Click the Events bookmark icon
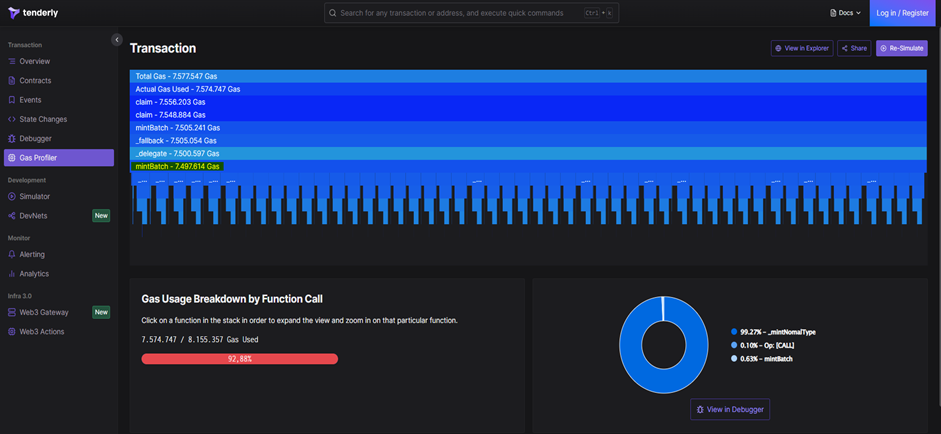The image size is (941, 434). click(x=12, y=100)
